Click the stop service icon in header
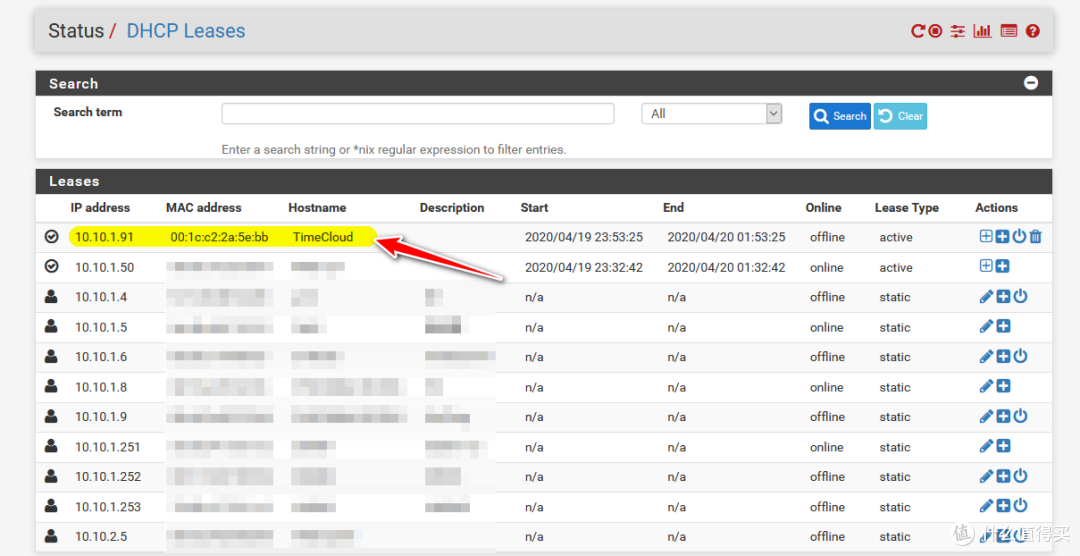Screen dimensions: 1080x556 click(x=935, y=31)
